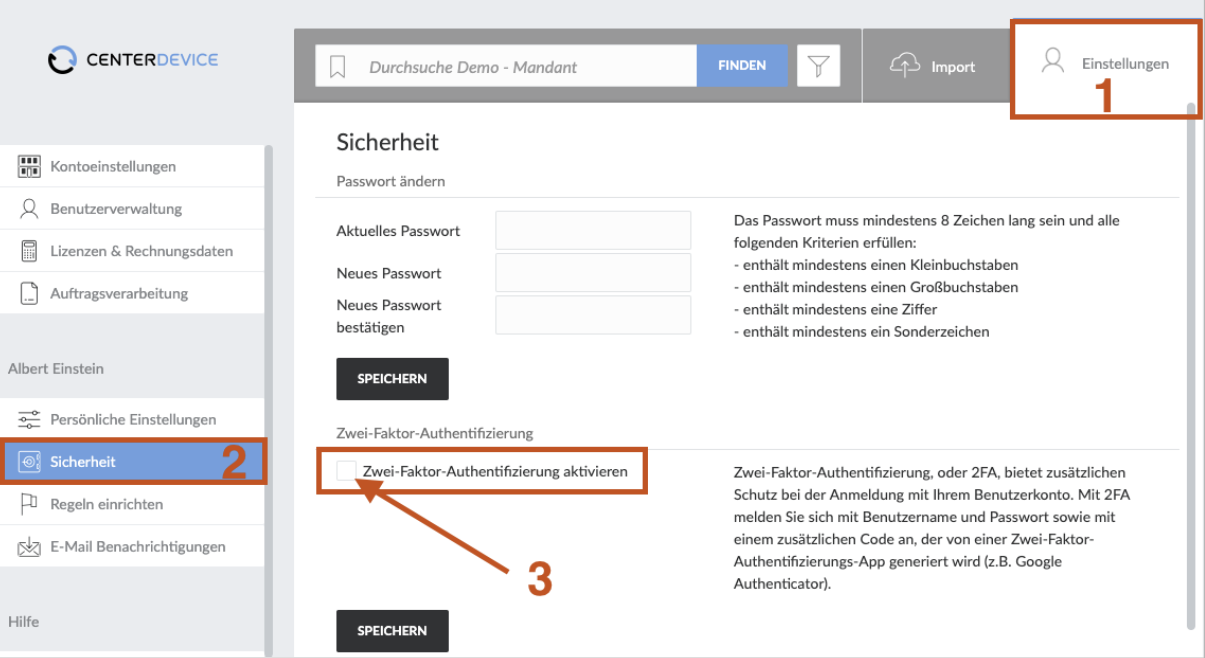Click the Benutzerverwaltung person icon
1205x658 pixels.
click(29, 208)
